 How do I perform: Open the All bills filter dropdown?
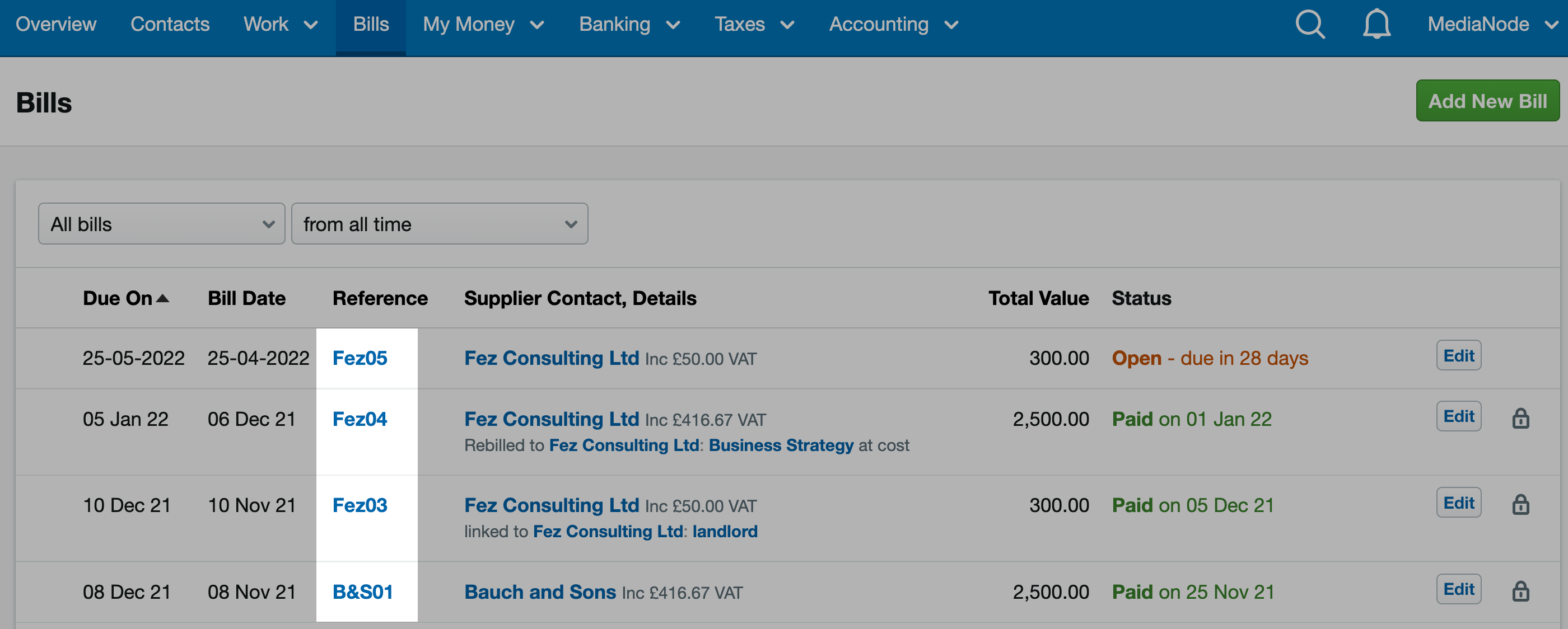coord(161,224)
